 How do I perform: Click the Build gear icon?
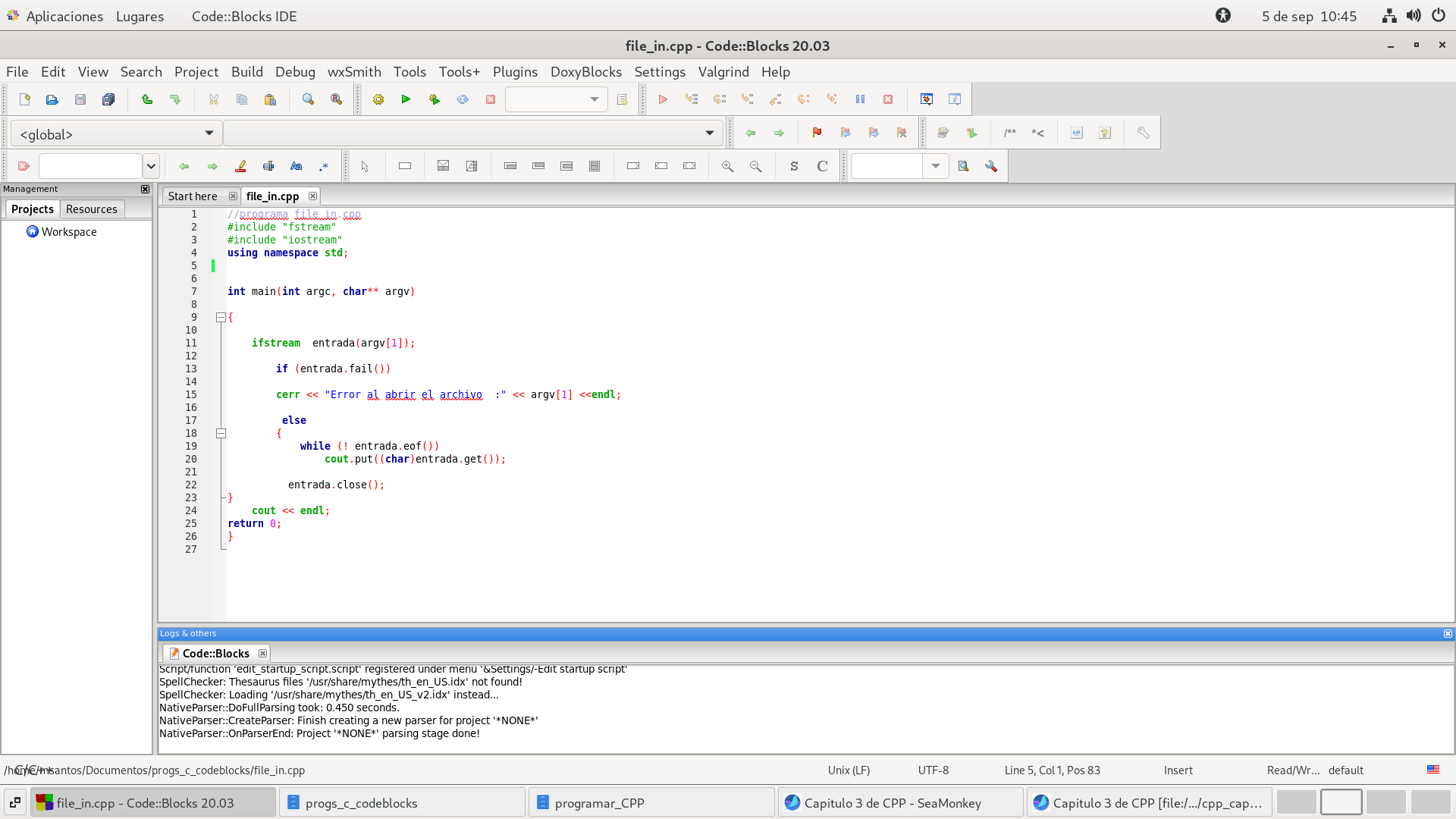(x=378, y=99)
